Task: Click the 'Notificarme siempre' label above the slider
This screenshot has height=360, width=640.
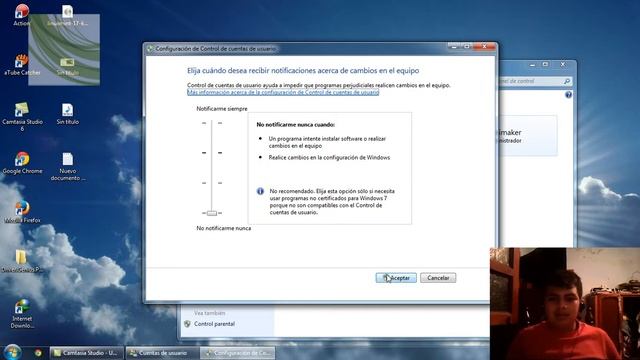Action: [x=222, y=109]
